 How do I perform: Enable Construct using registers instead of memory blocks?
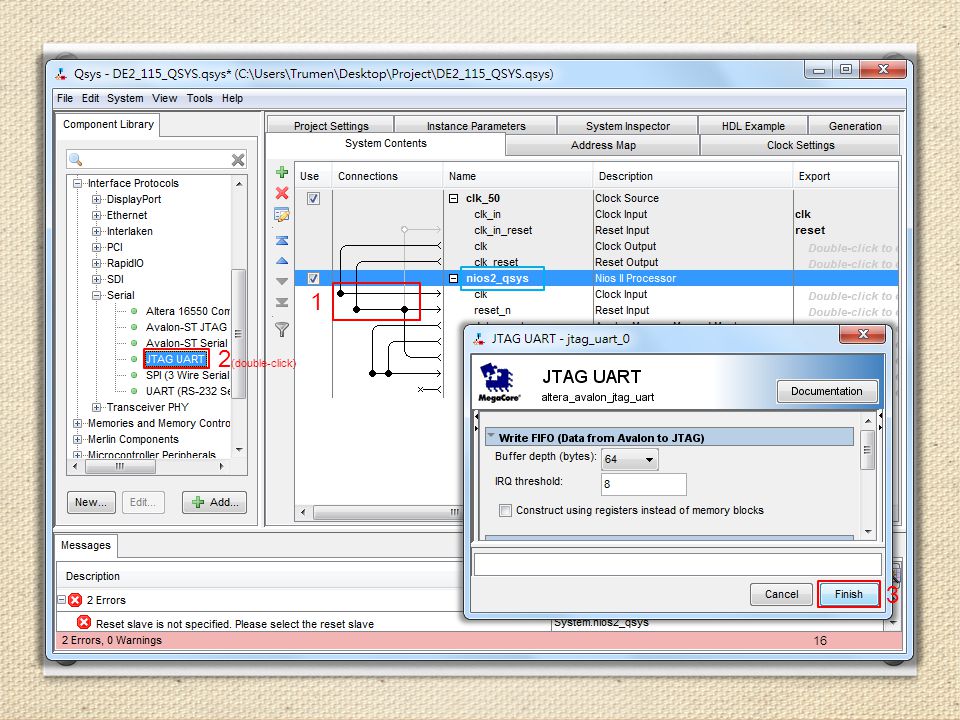[x=505, y=511]
